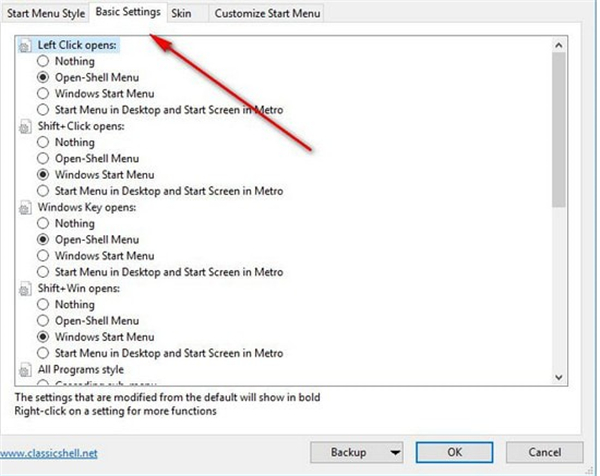
Task: Click the icon beside Left Click opens
Action: [x=27, y=46]
